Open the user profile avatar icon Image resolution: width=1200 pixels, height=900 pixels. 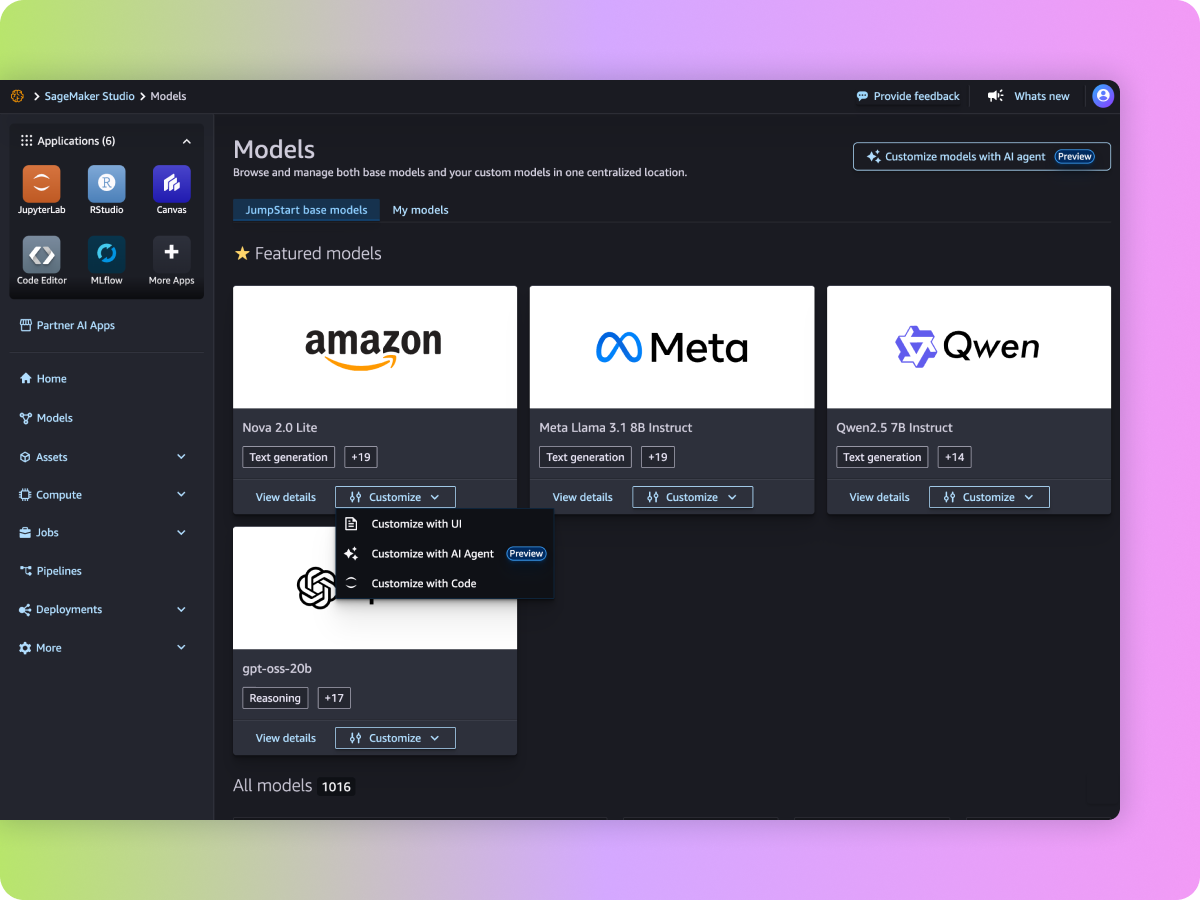(1103, 96)
